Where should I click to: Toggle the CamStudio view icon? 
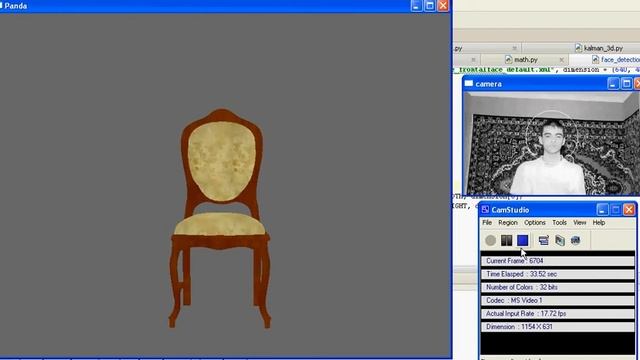click(543, 240)
